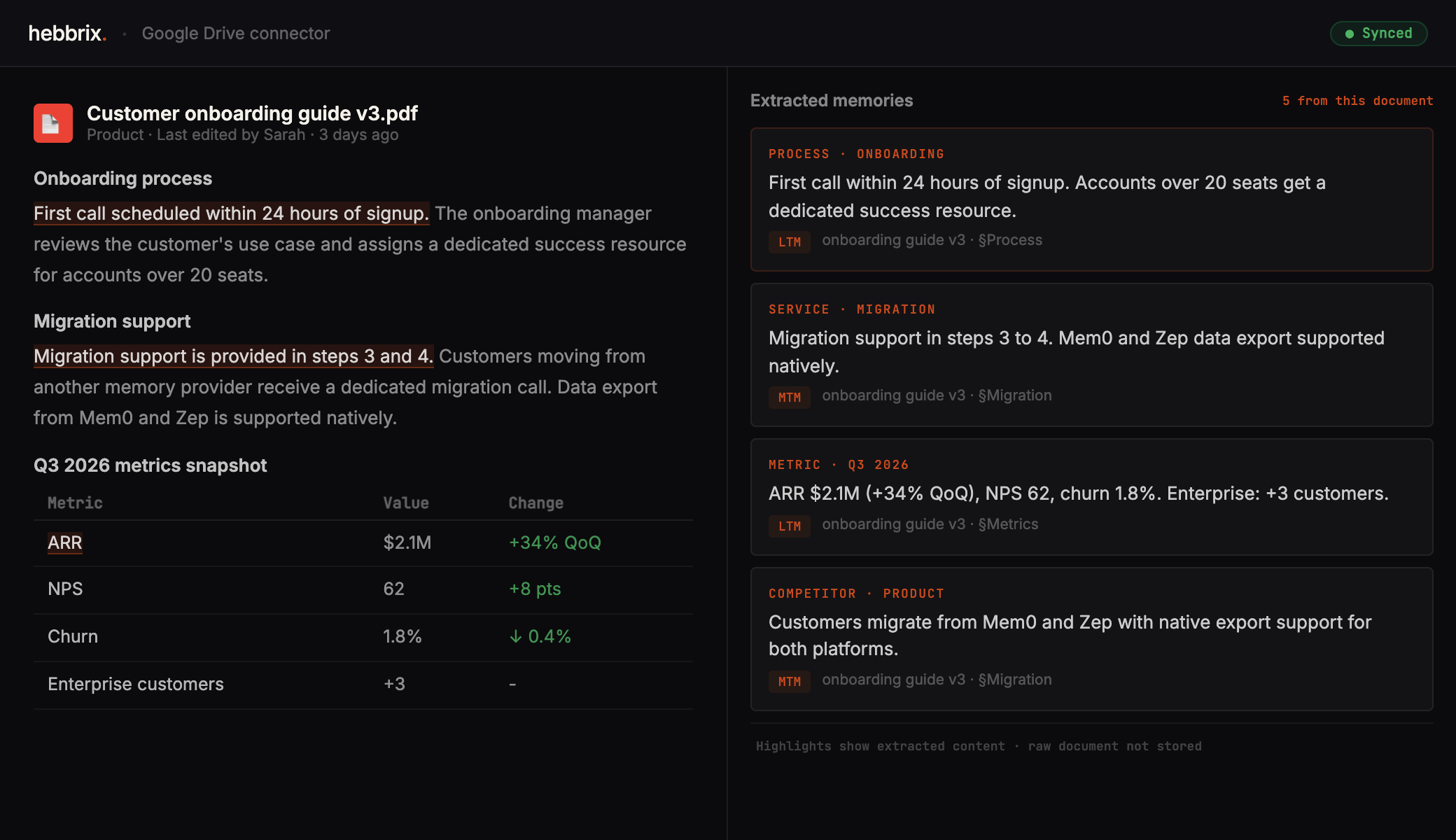Click the green dot in Synced badge

1349,34
